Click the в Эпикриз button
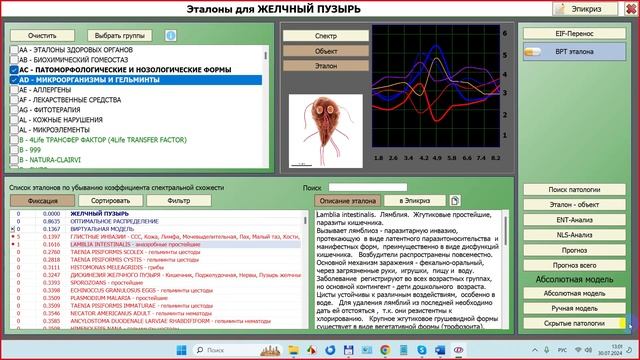The width and height of the screenshot is (640, 360). point(415,201)
